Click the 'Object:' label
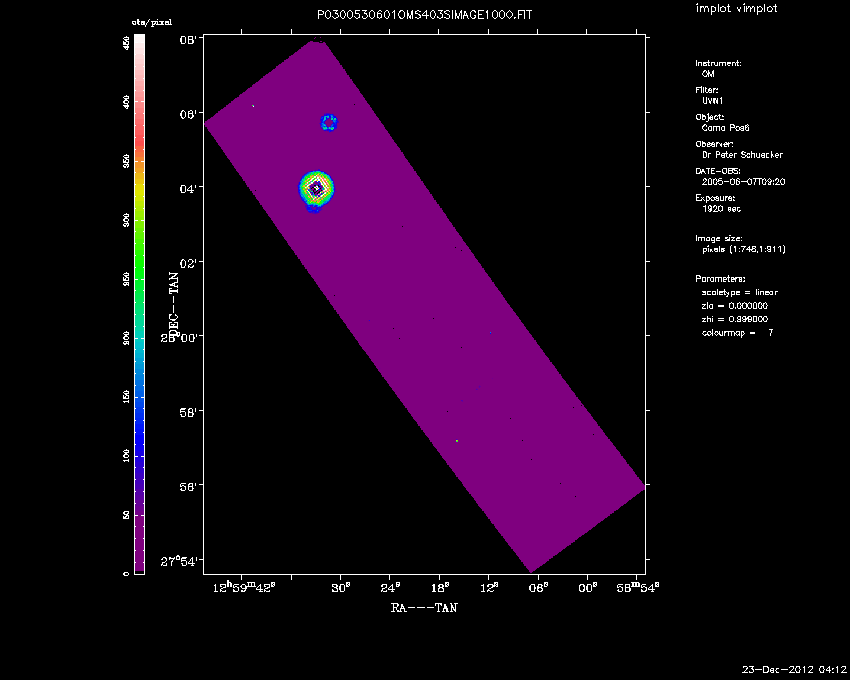Viewport: 850px width, 680px height. tap(710, 117)
